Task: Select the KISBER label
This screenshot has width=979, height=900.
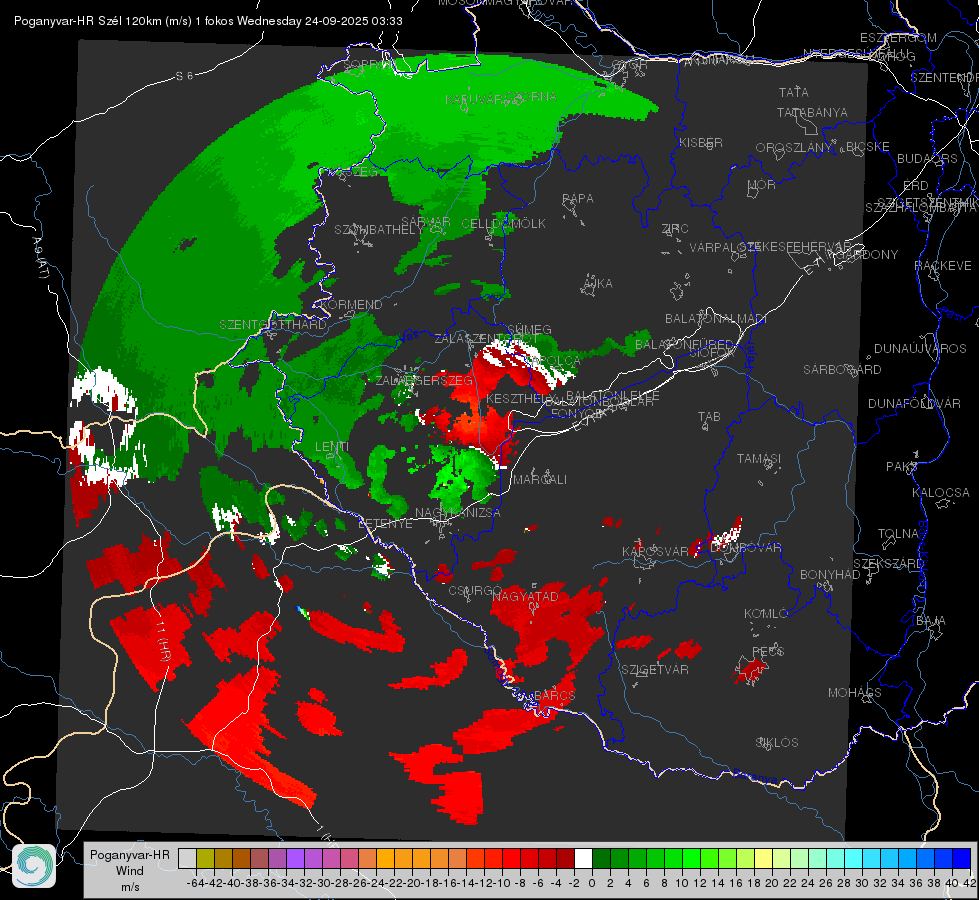Action: [701, 142]
